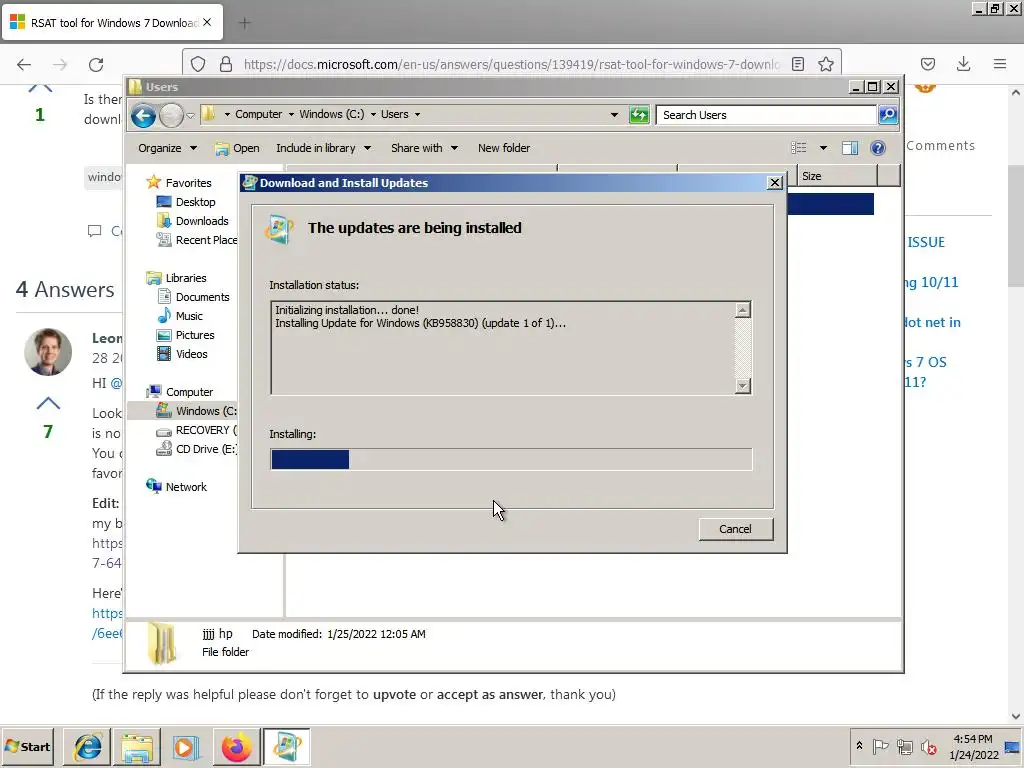Switch to Windows Update installer taskbar icon

pyautogui.click(x=286, y=746)
